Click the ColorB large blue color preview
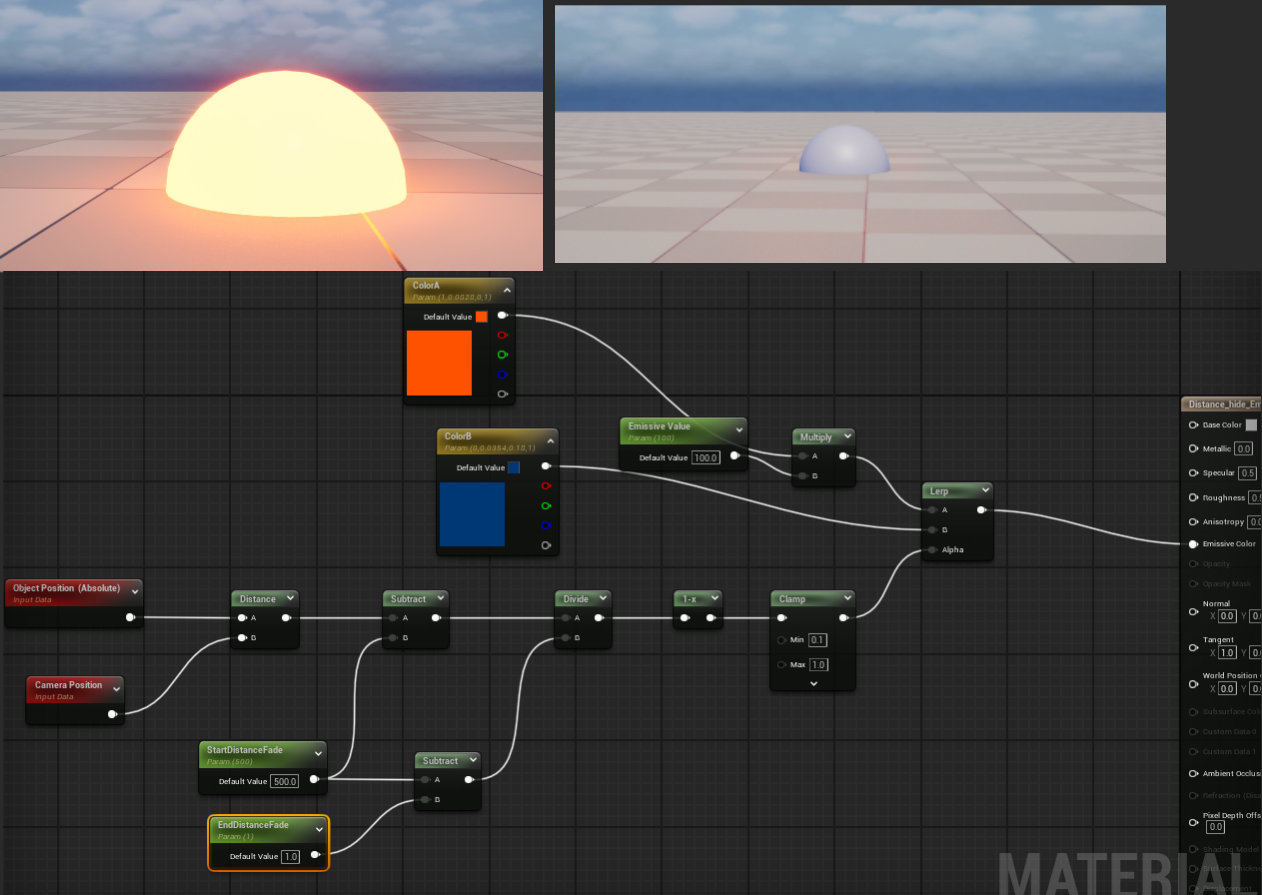This screenshot has height=895, width=1262. pos(472,514)
